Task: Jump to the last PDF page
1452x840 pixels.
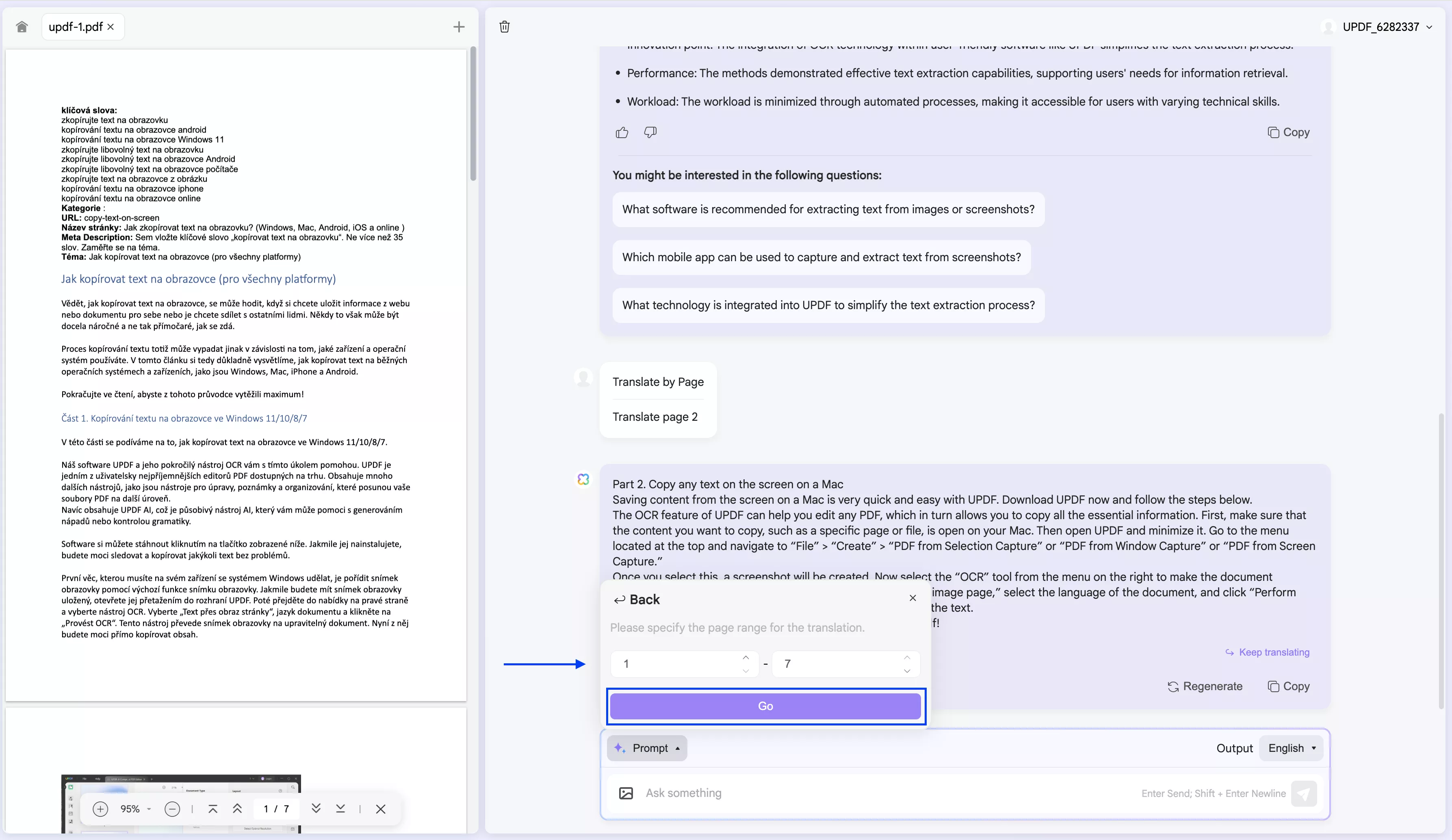Action: pyautogui.click(x=340, y=809)
